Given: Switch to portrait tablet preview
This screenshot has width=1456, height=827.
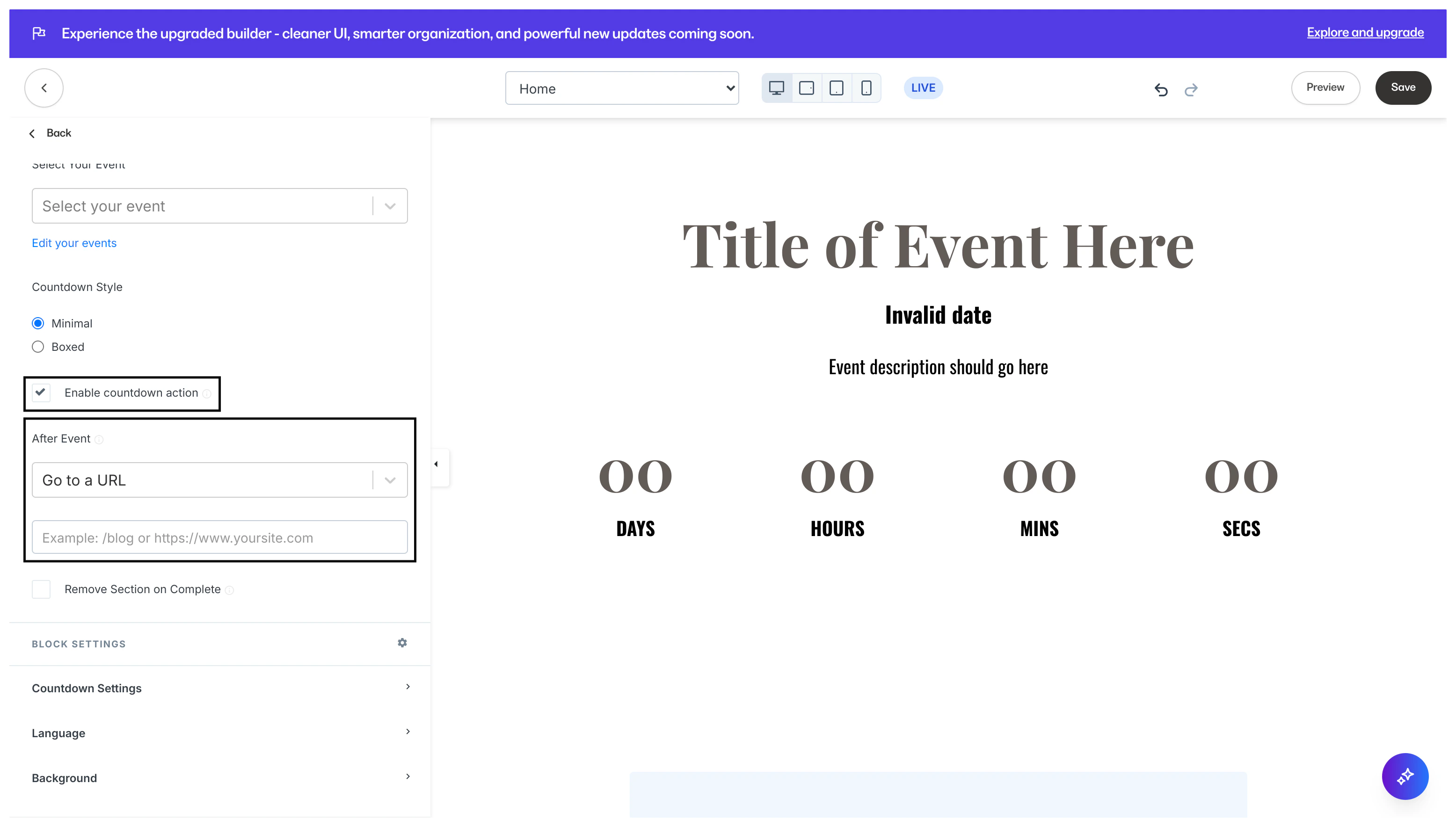Looking at the screenshot, I should 836,88.
